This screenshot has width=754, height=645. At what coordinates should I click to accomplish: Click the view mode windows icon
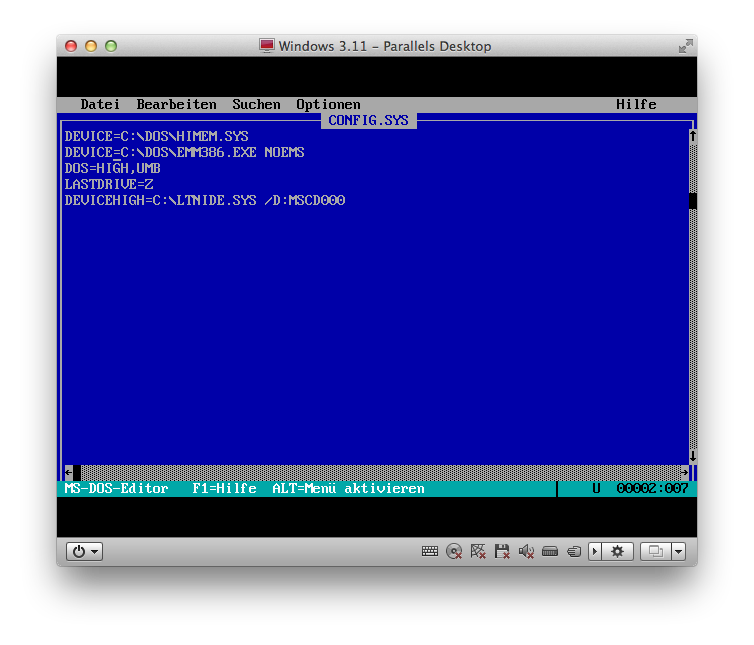(x=656, y=551)
